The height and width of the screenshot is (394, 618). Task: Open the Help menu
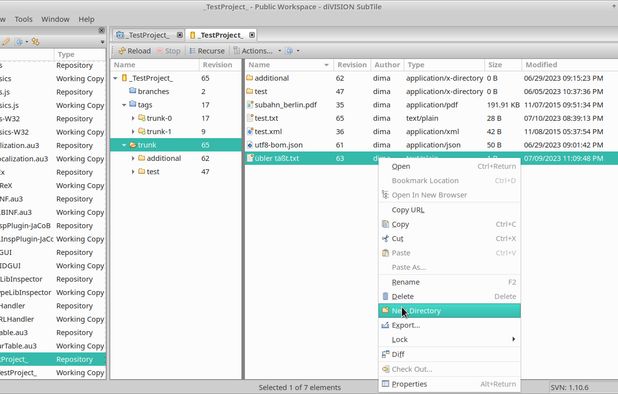[86, 19]
